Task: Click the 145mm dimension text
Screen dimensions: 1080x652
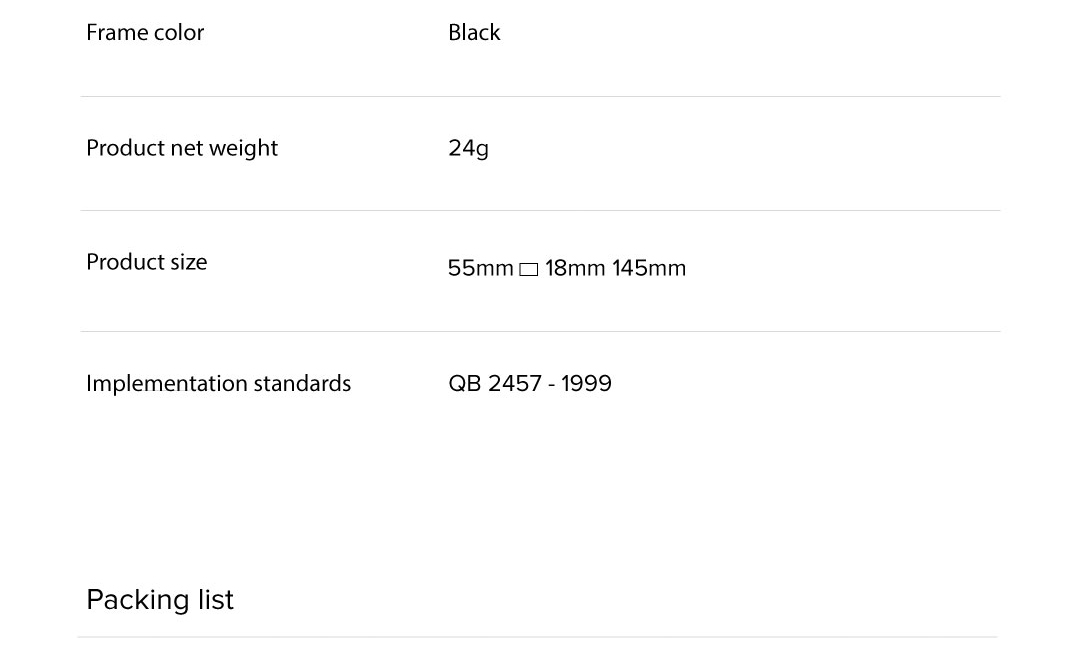Action: [649, 268]
